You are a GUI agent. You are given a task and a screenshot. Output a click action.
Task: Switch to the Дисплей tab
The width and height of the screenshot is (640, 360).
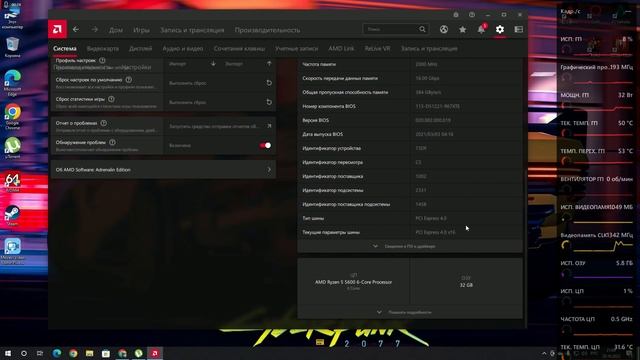140,49
